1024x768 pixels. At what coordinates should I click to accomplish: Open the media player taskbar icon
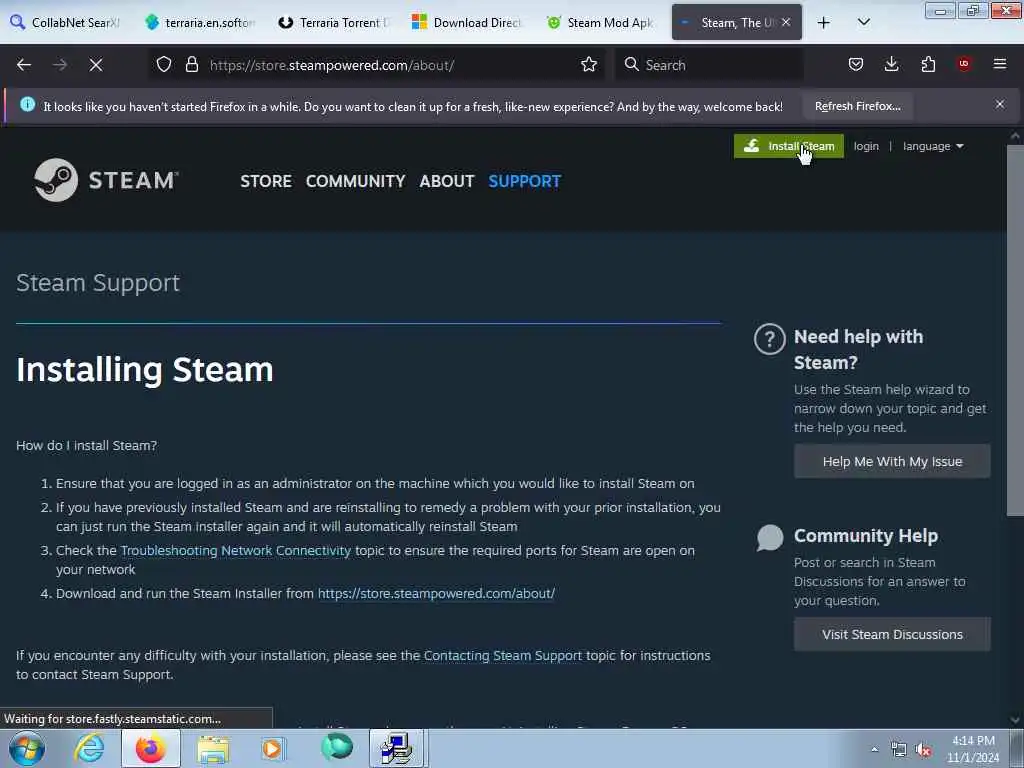point(273,748)
